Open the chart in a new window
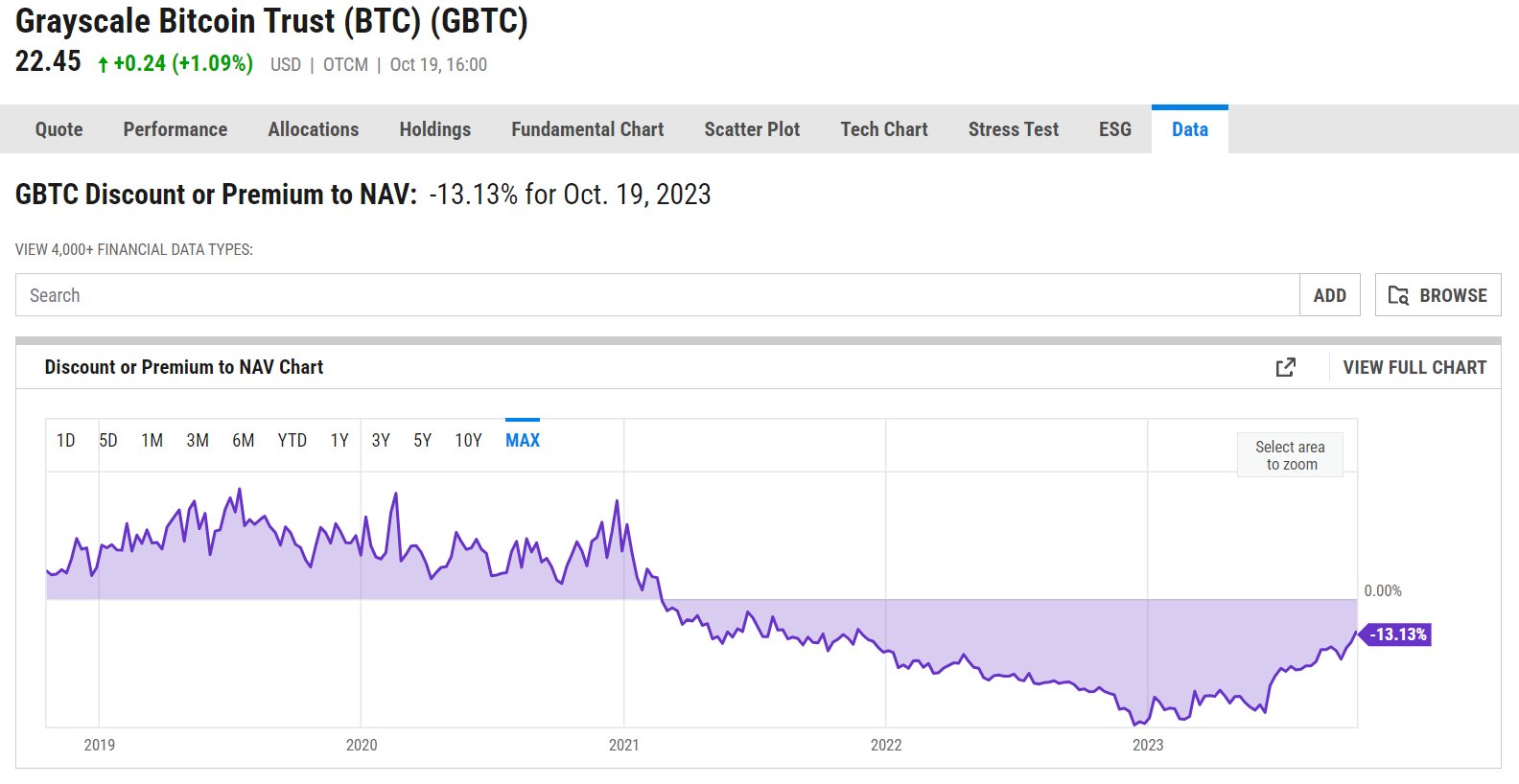This screenshot has width=1519, height=784. click(x=1286, y=366)
